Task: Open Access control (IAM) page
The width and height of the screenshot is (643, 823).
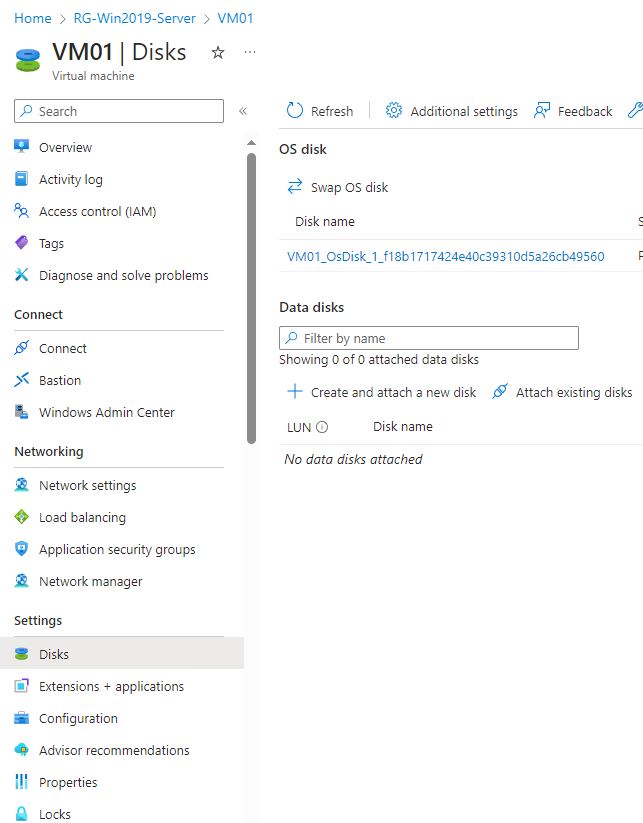Action: click(x=97, y=211)
